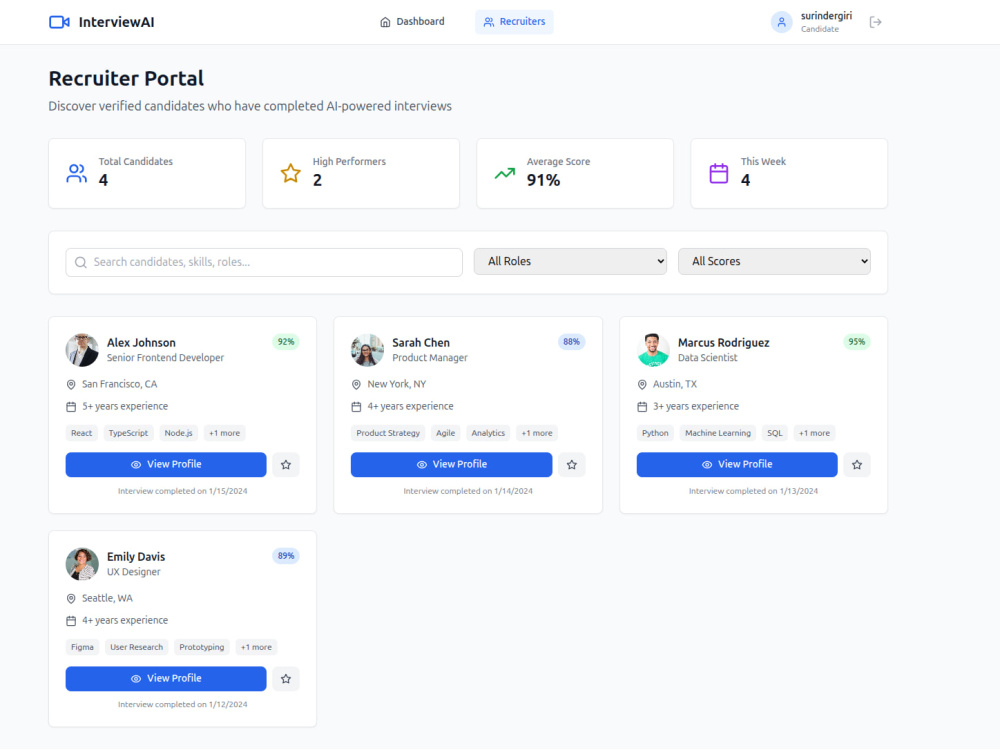
Task: Click the React skill tag
Action: coord(82,433)
